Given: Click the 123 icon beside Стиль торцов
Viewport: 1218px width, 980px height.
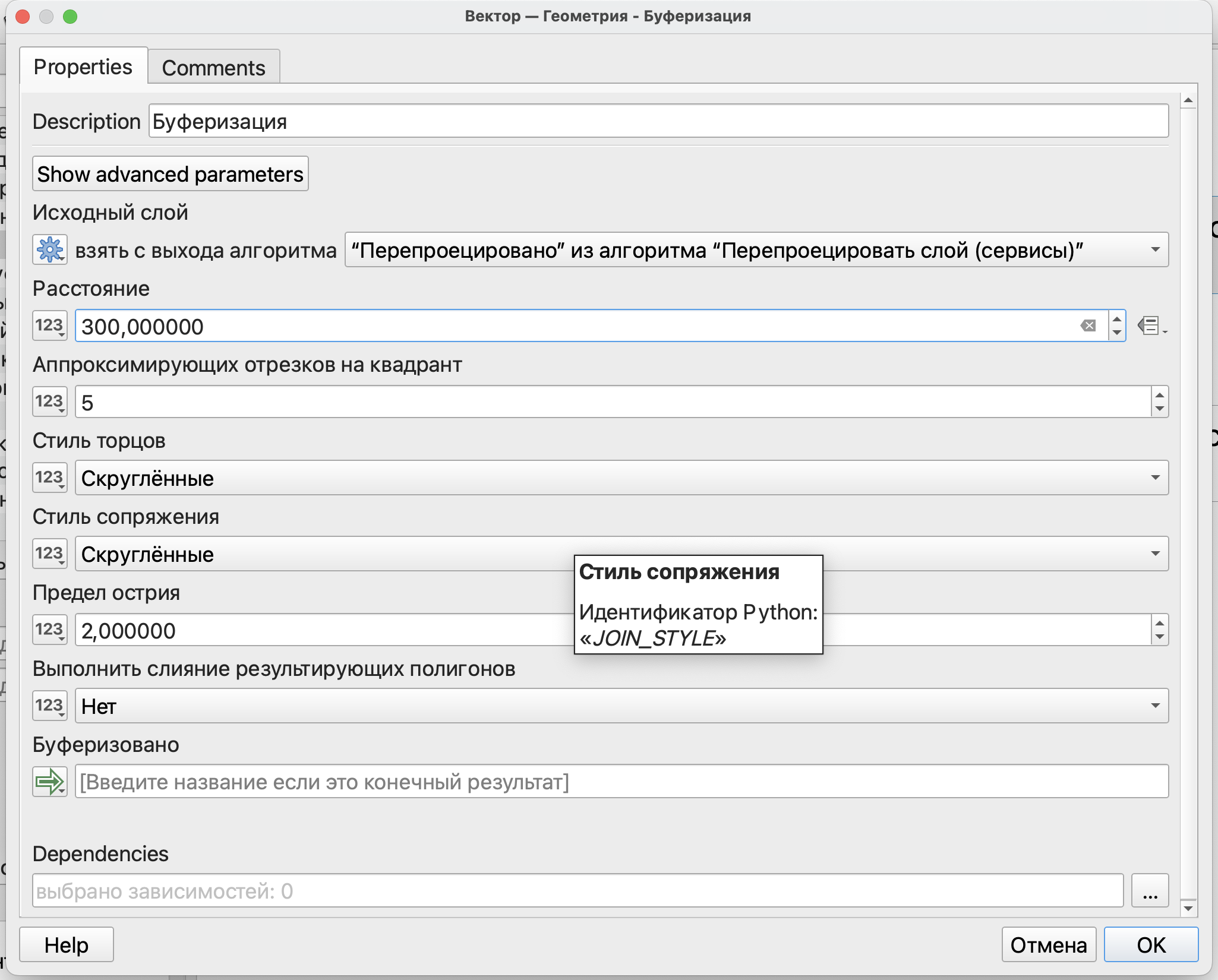Looking at the screenshot, I should coord(50,478).
